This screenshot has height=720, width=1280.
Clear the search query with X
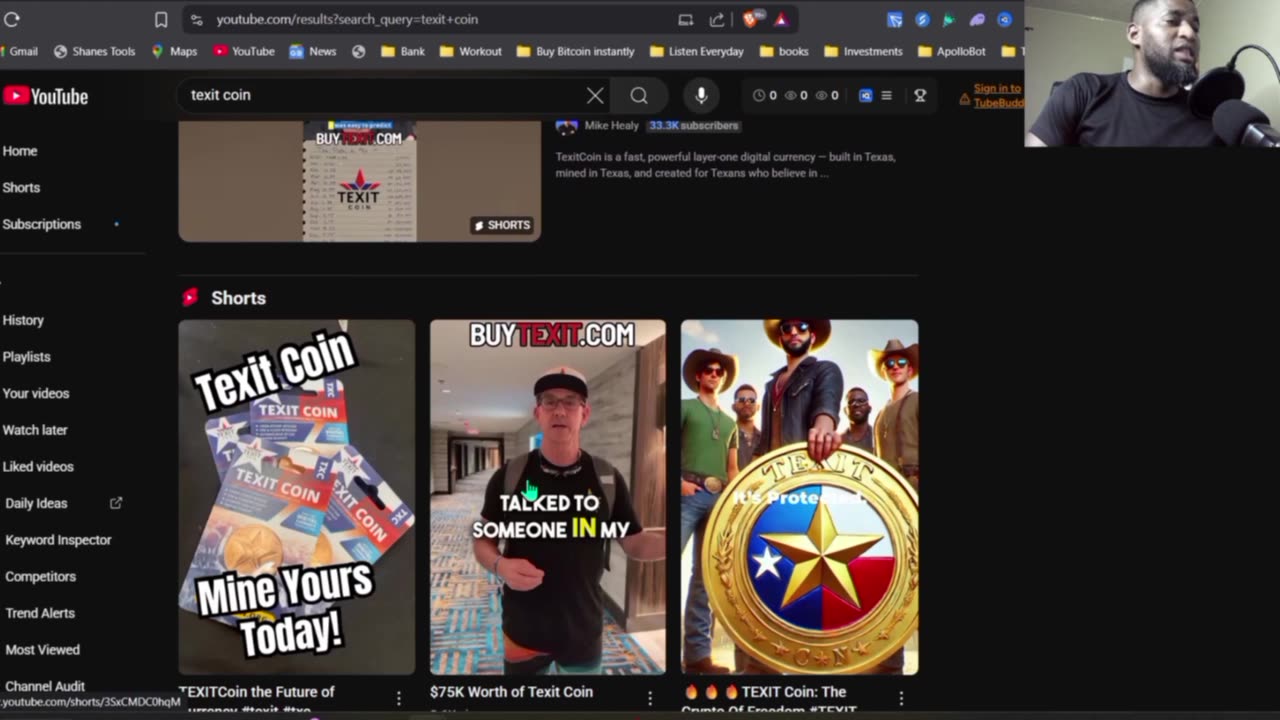pyautogui.click(x=595, y=95)
